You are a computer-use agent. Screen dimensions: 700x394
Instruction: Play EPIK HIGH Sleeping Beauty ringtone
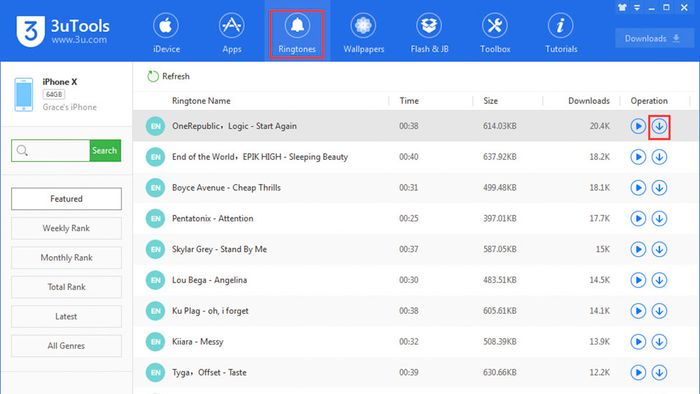coord(638,157)
